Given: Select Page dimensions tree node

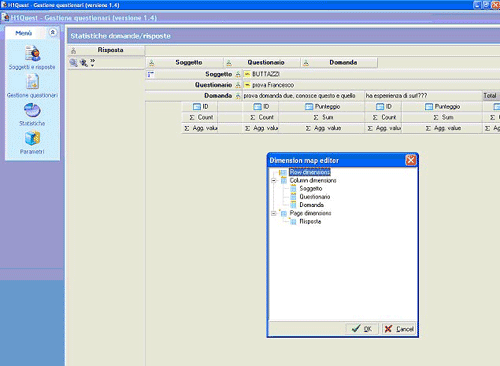Looking at the screenshot, I should (x=310, y=213).
